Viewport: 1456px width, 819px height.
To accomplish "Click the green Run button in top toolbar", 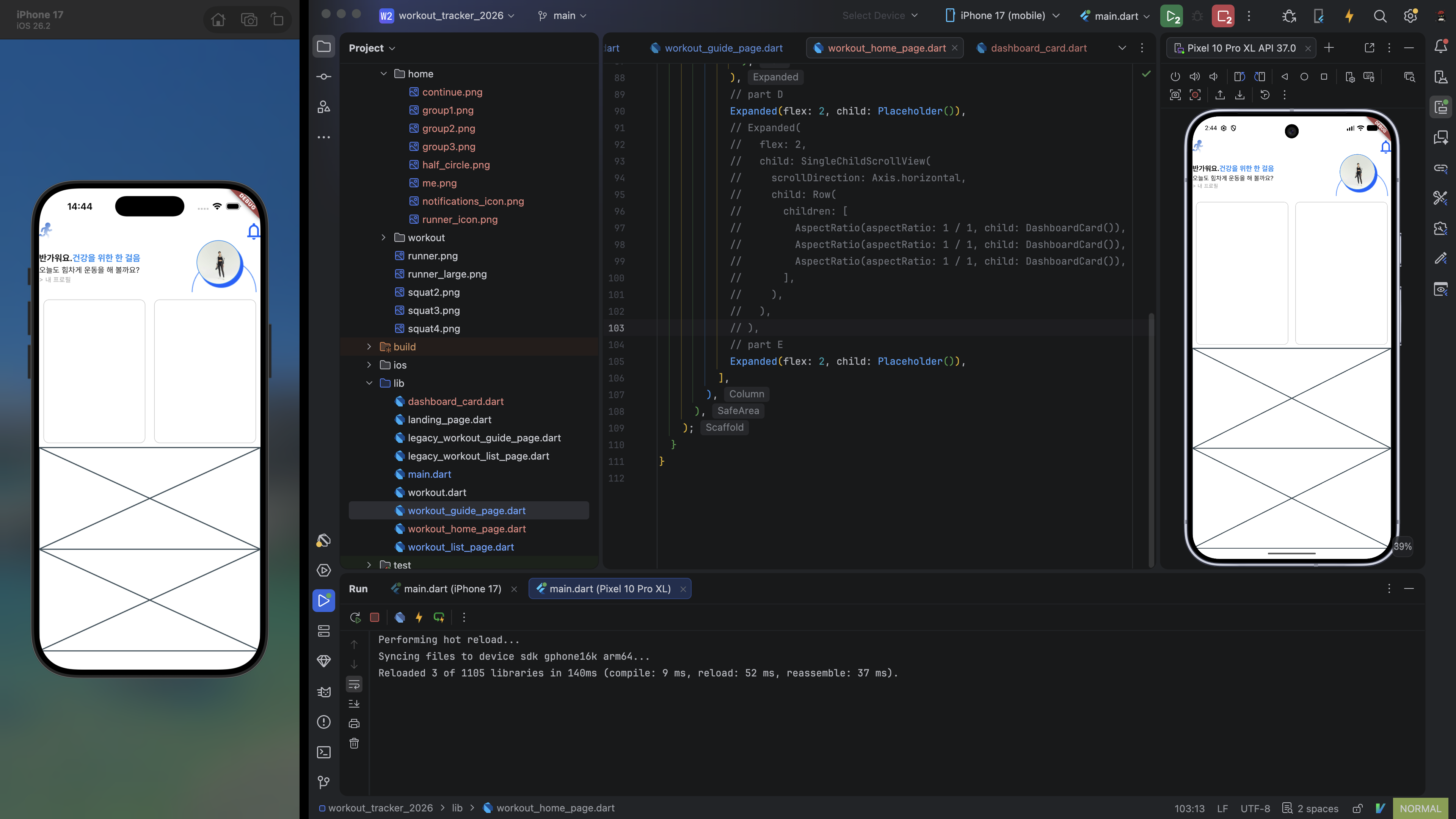I will [x=1172, y=16].
